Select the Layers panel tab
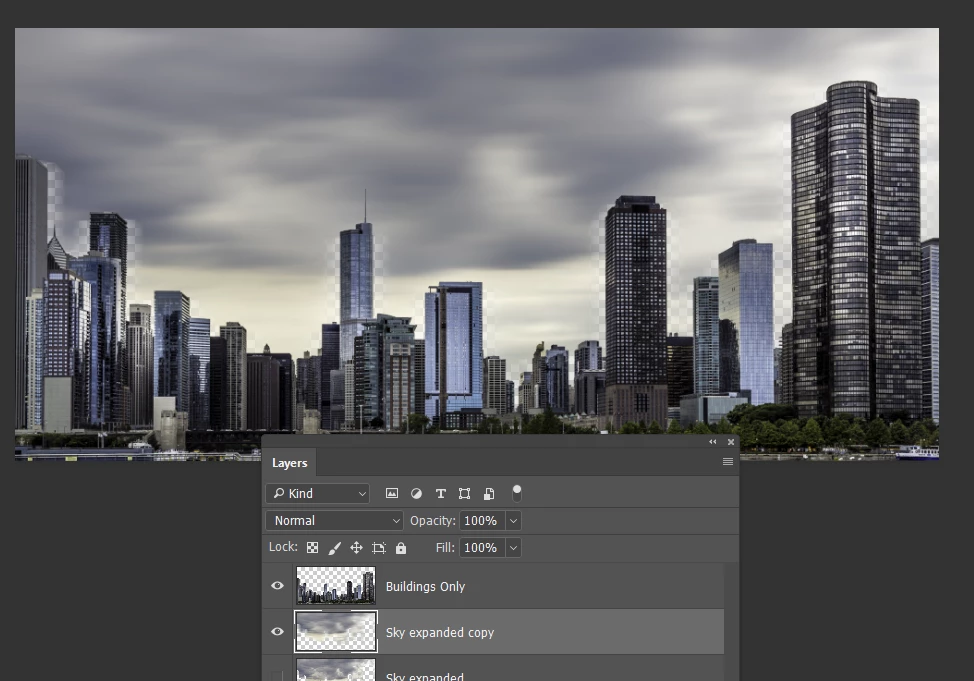Viewport: 974px width, 681px height. [x=289, y=463]
